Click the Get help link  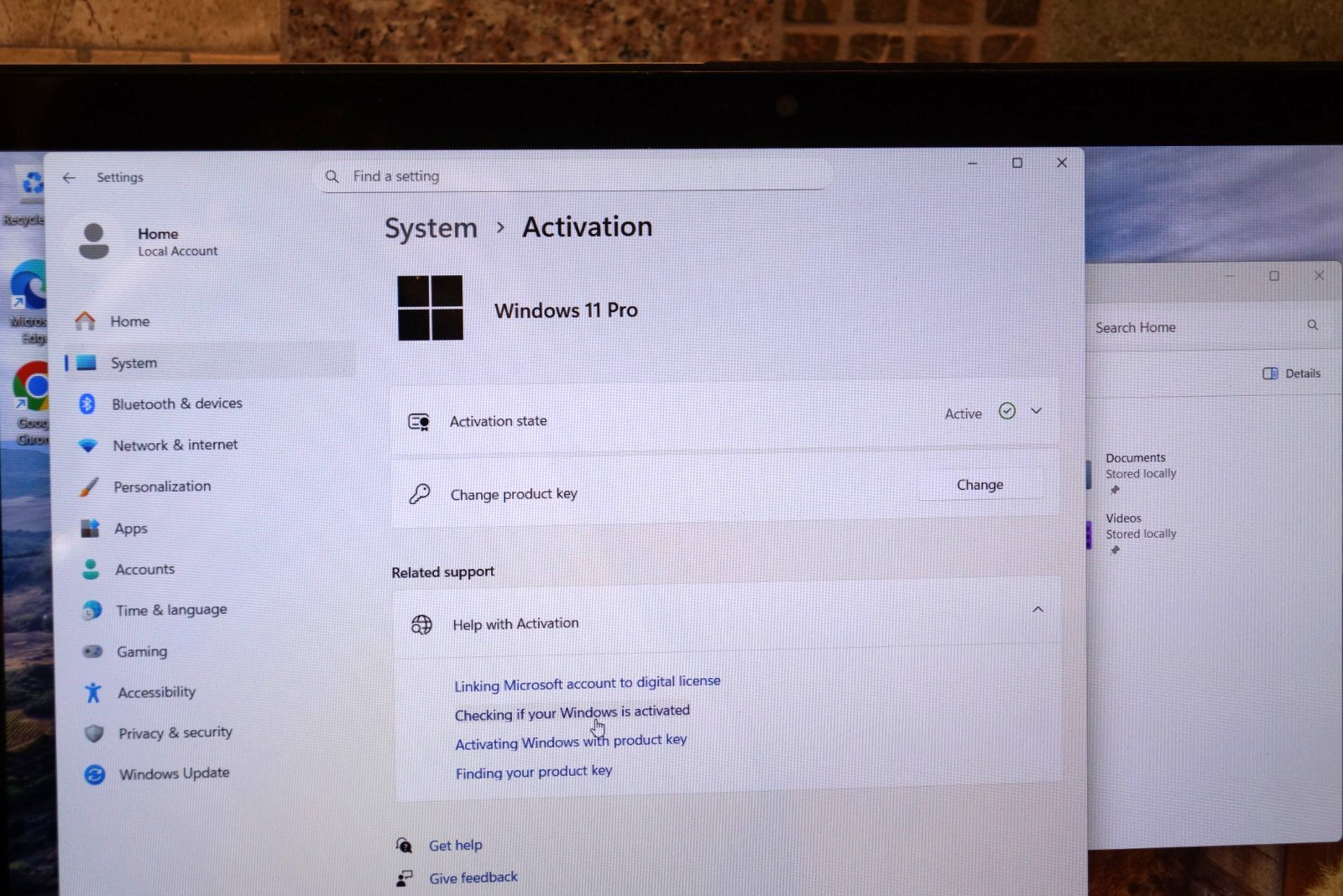click(x=456, y=846)
